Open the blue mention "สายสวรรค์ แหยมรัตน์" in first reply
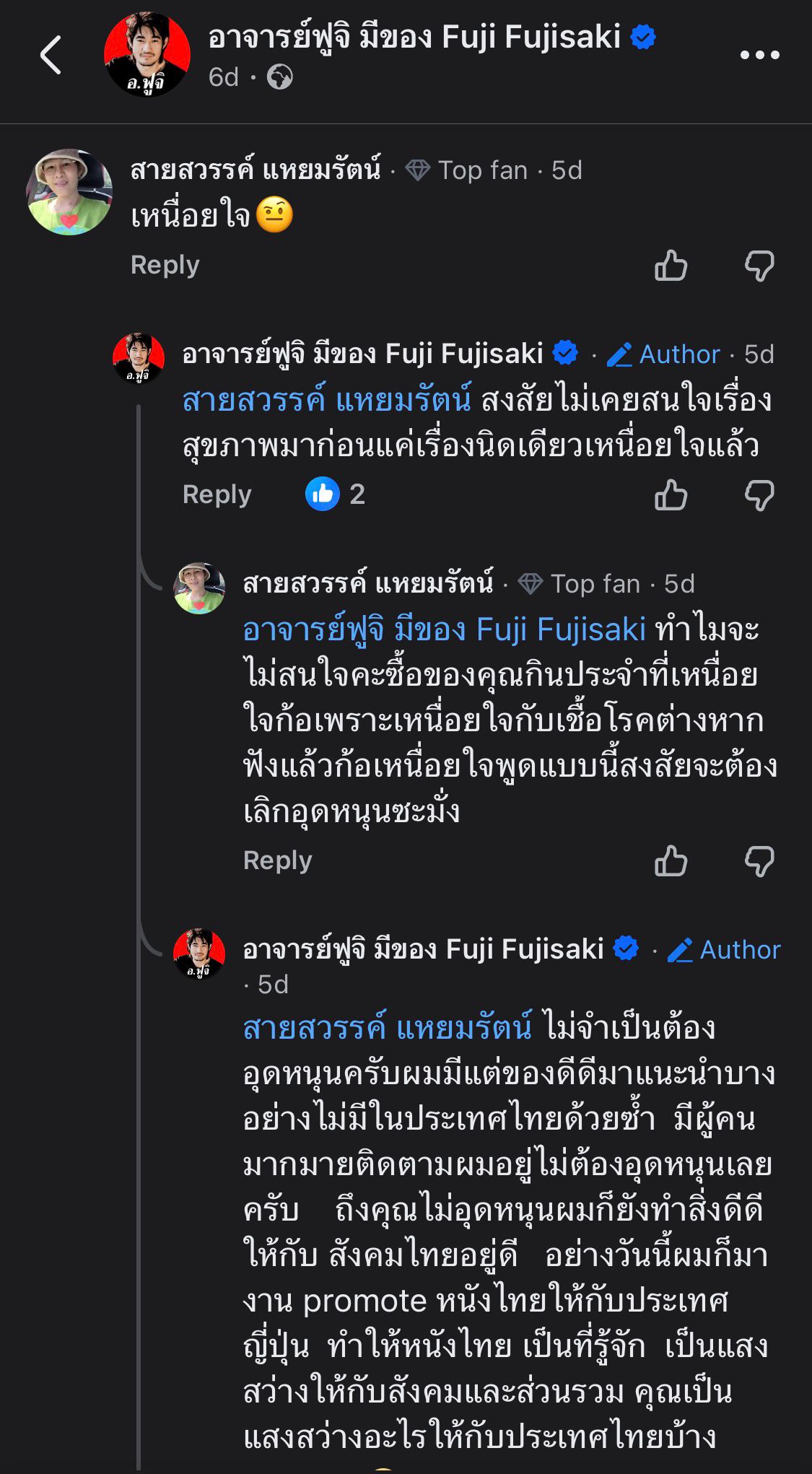 click(x=326, y=400)
